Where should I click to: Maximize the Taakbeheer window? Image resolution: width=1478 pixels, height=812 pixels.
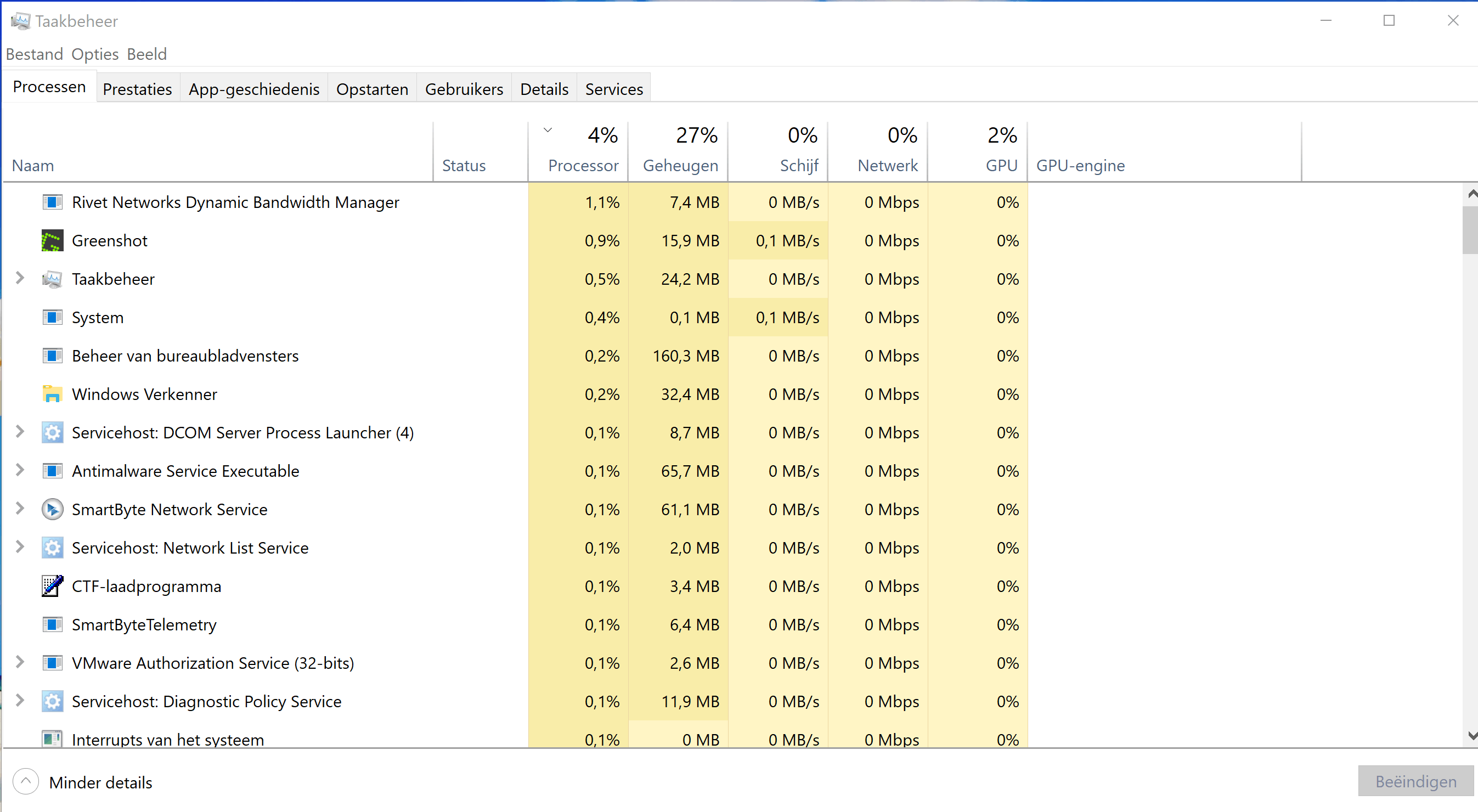click(1389, 21)
